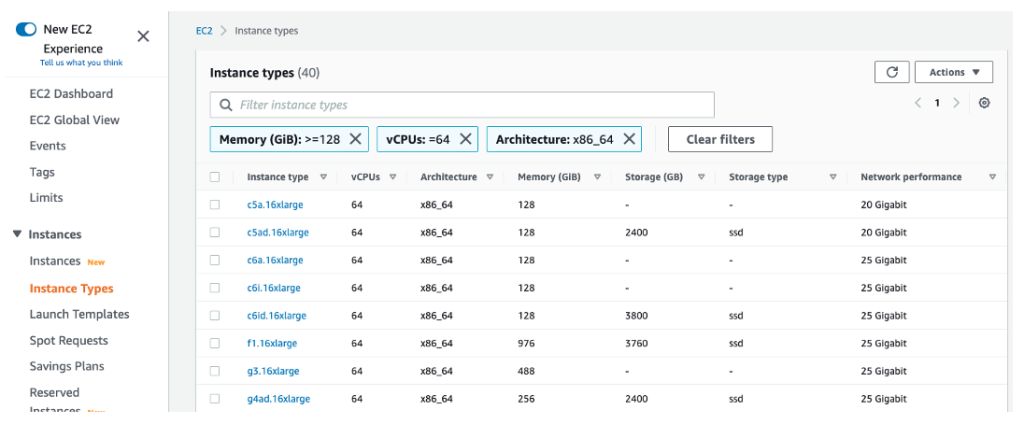Click the Clear filters button

click(x=720, y=139)
